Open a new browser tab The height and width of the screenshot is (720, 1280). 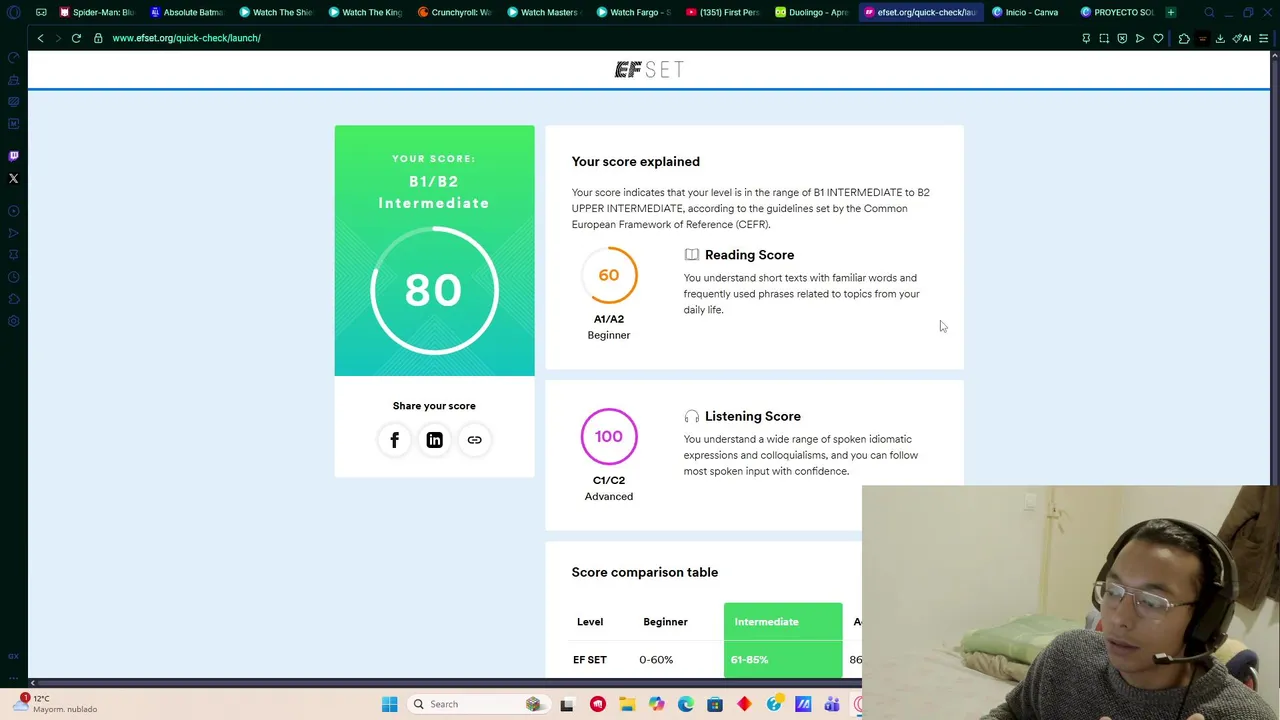(1171, 12)
